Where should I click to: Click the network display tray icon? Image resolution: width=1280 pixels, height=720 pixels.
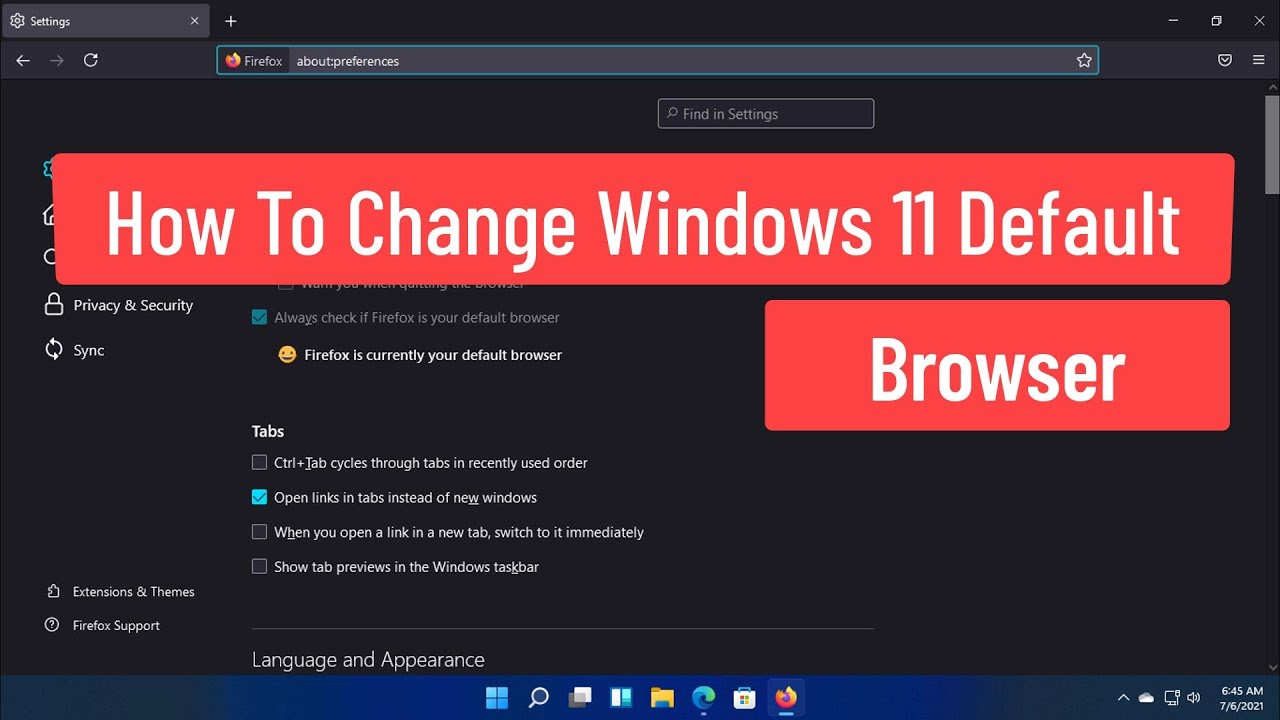(1171, 697)
